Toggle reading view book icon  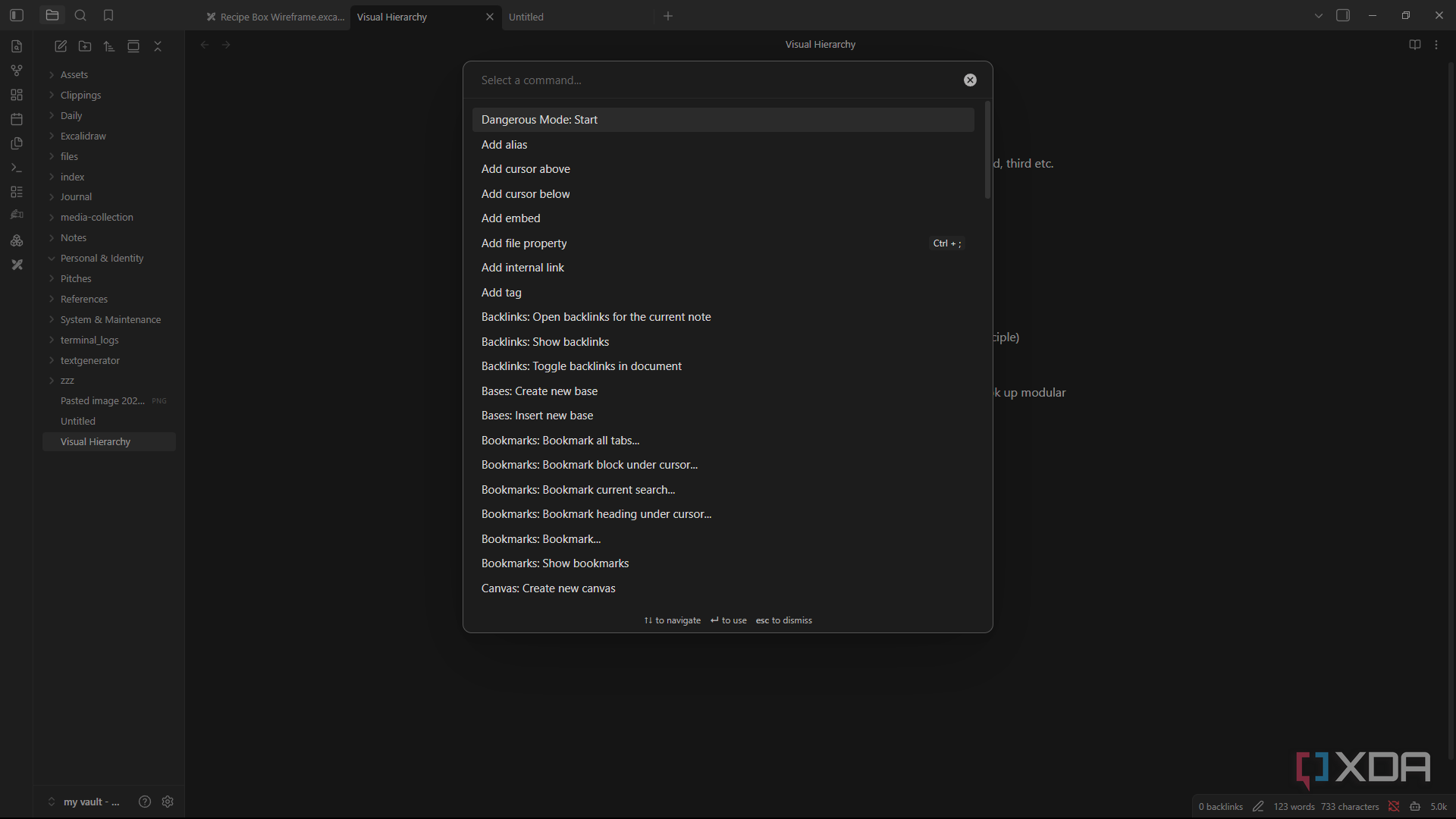pos(1415,45)
